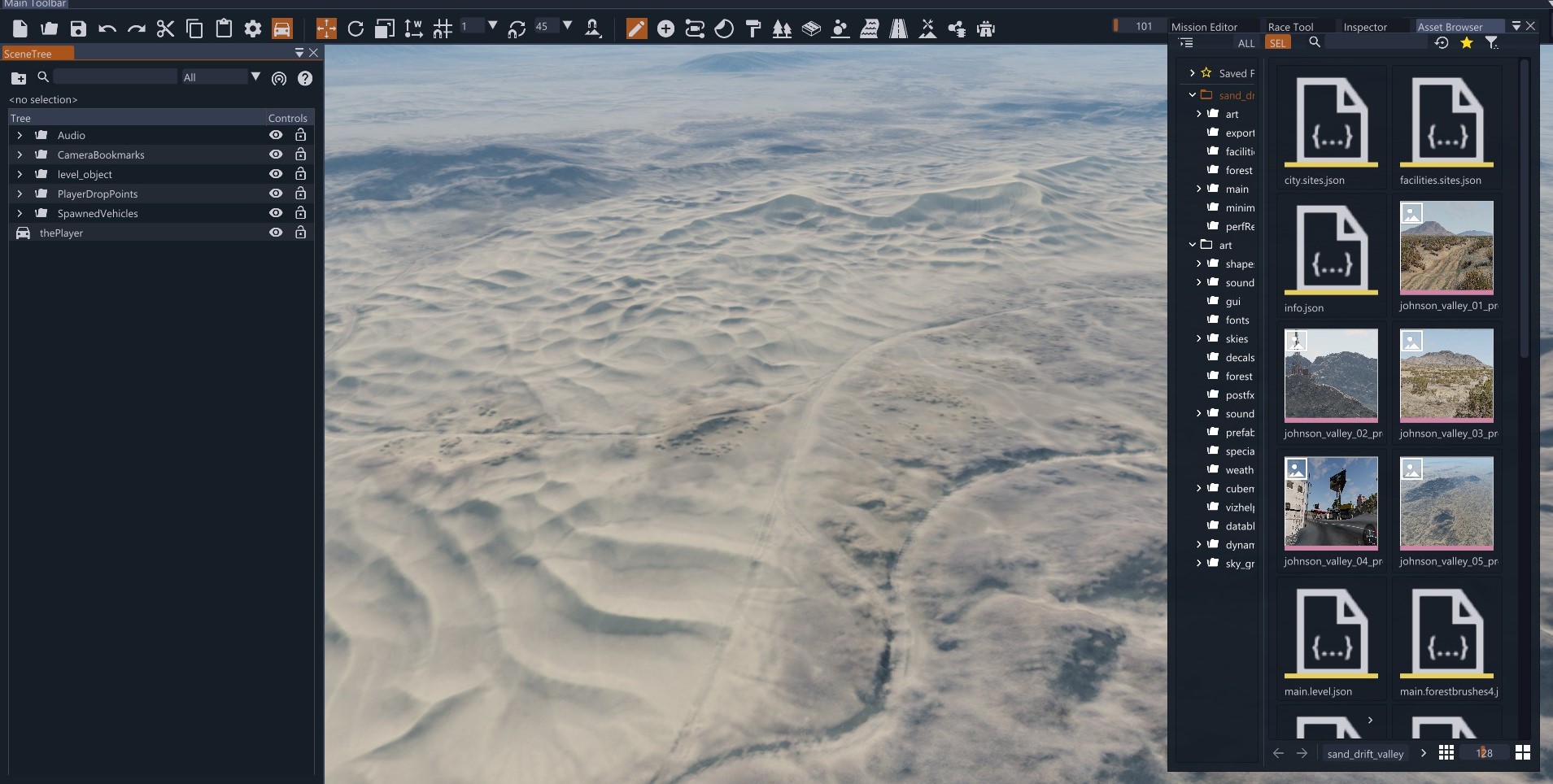Click the drop-to-terrain snap icon
The width and height of the screenshot is (1553, 784).
click(x=593, y=29)
